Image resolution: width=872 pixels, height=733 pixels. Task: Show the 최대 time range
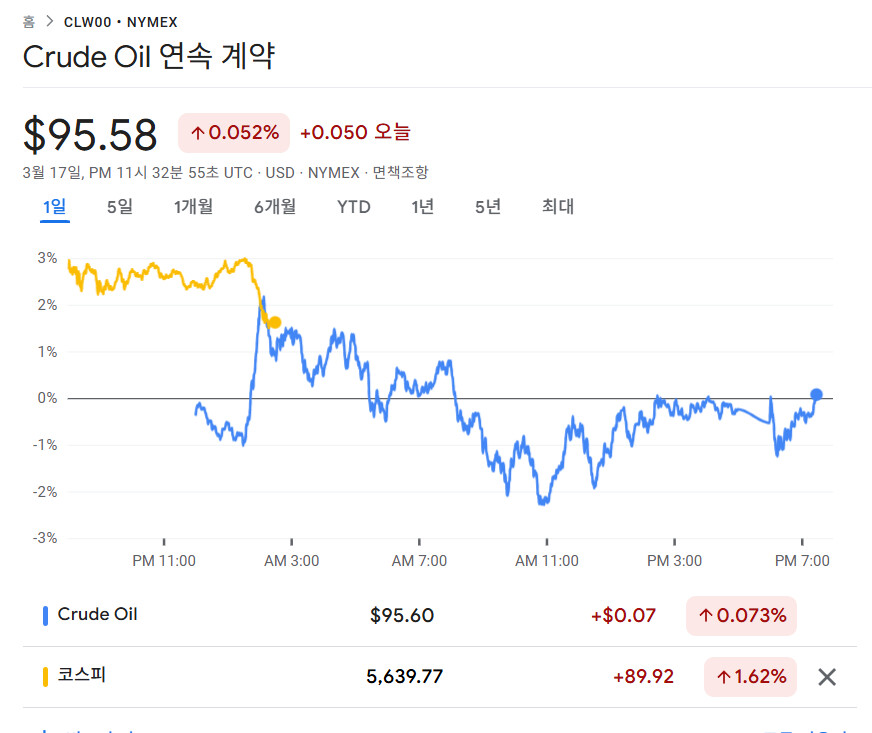click(558, 207)
